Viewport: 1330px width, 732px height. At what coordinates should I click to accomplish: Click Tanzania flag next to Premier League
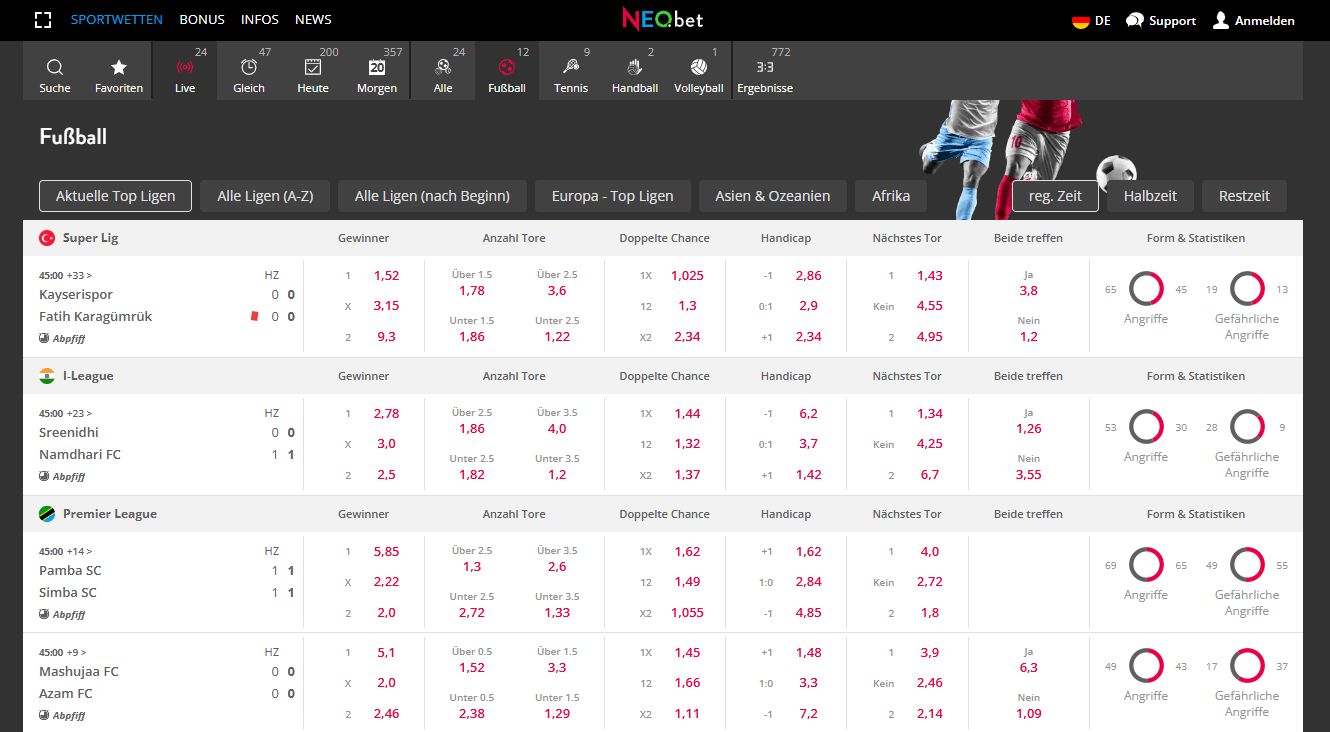47,514
